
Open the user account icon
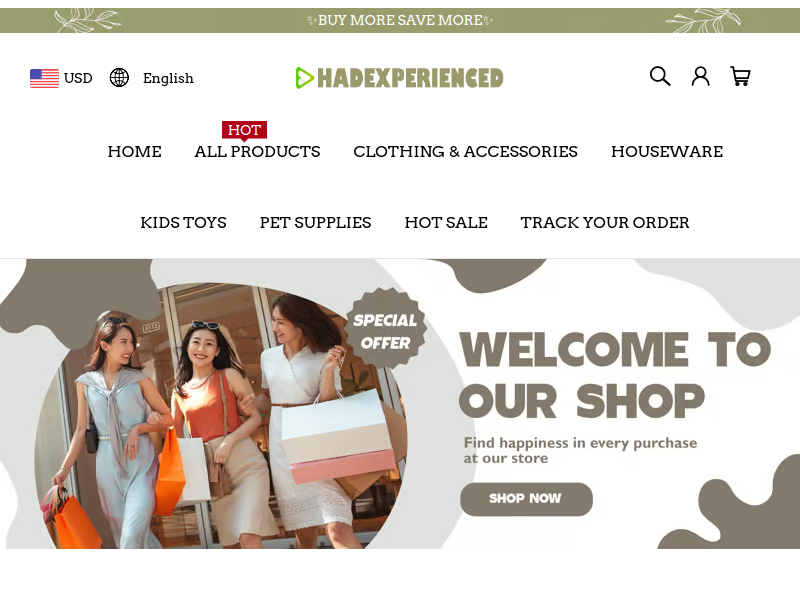click(701, 77)
